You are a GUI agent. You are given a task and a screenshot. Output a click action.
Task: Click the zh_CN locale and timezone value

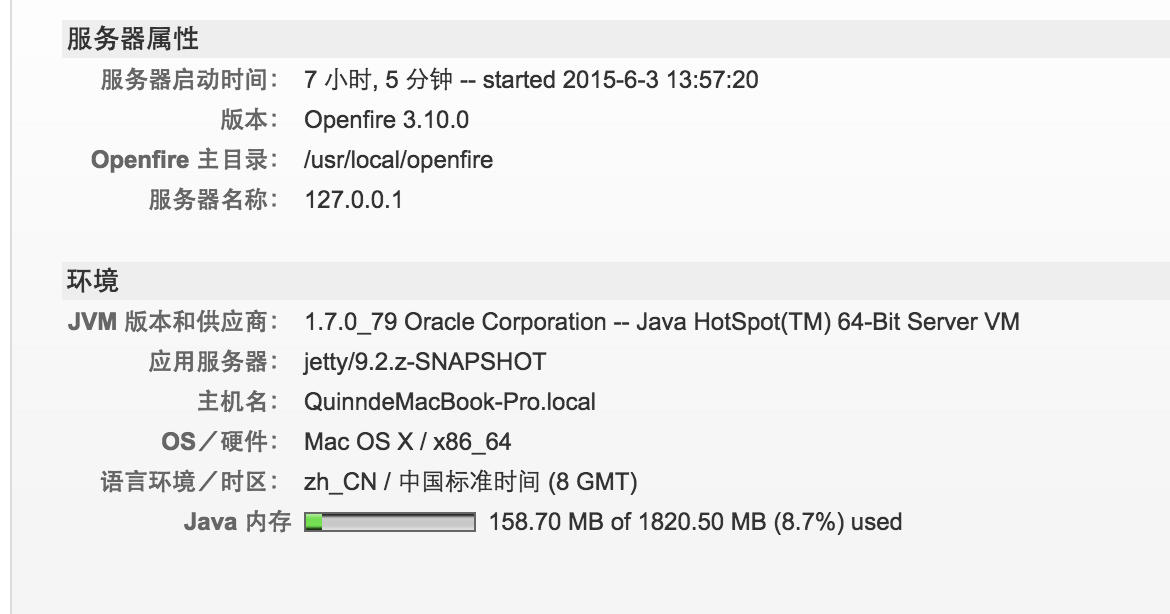(x=471, y=482)
